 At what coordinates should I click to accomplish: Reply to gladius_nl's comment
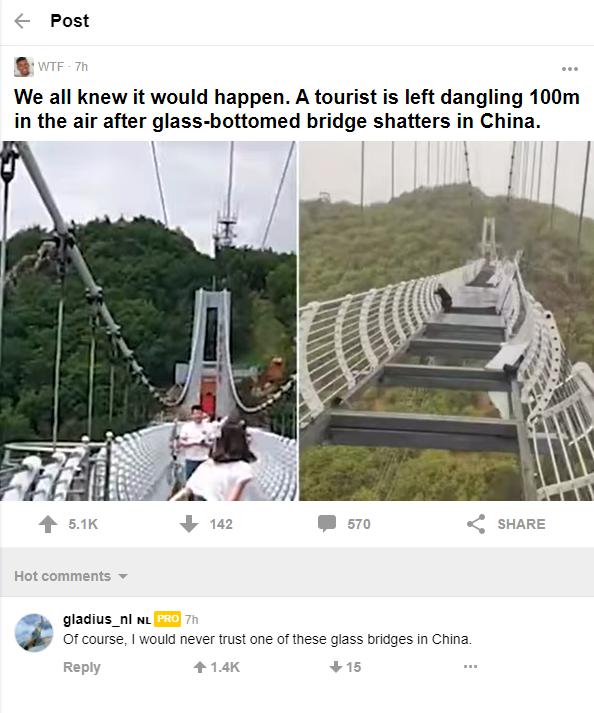tap(81, 667)
